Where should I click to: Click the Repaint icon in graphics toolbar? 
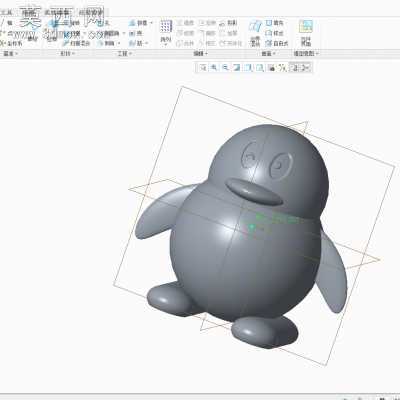tap(237, 68)
